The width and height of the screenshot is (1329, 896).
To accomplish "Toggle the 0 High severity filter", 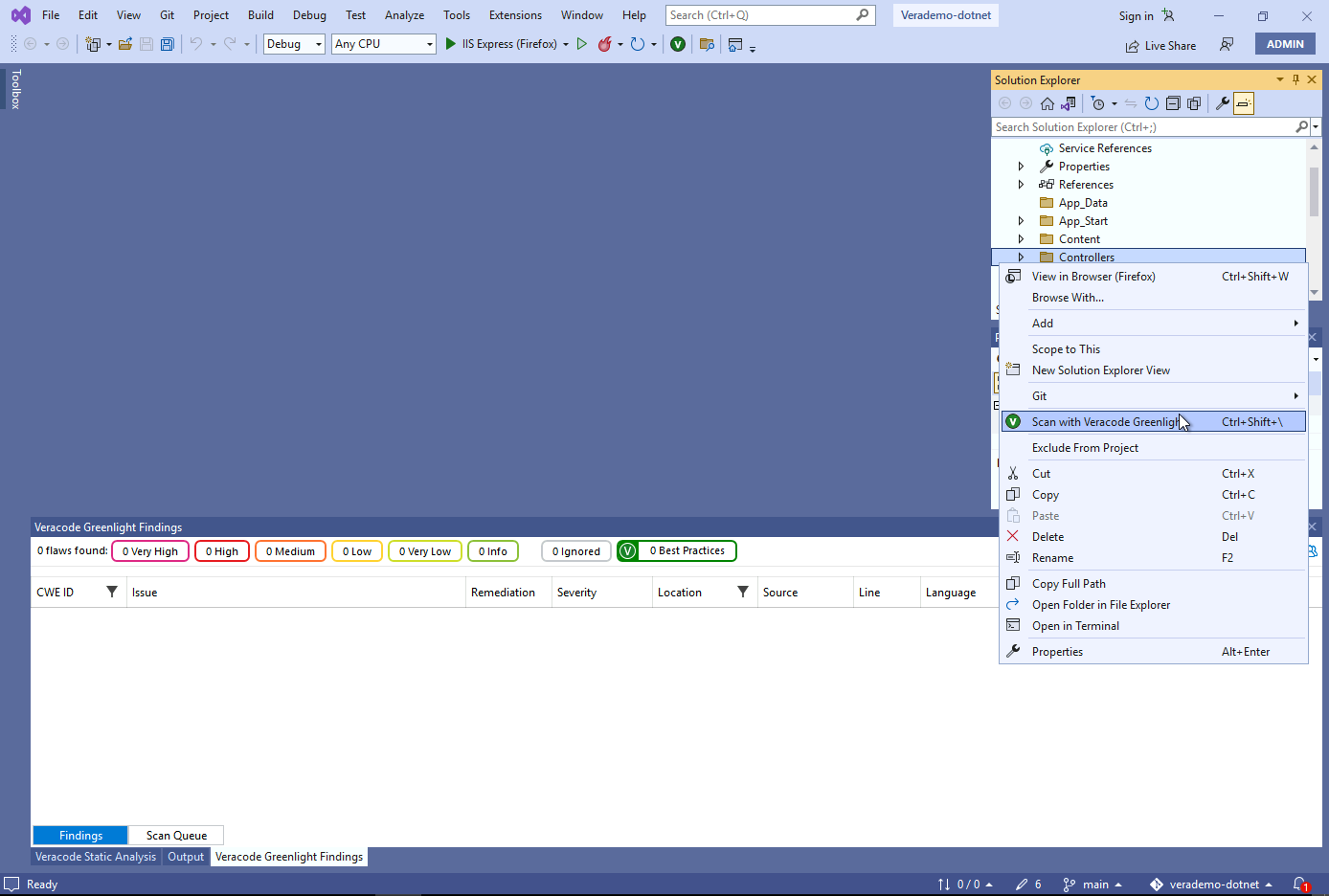I will point(222,551).
